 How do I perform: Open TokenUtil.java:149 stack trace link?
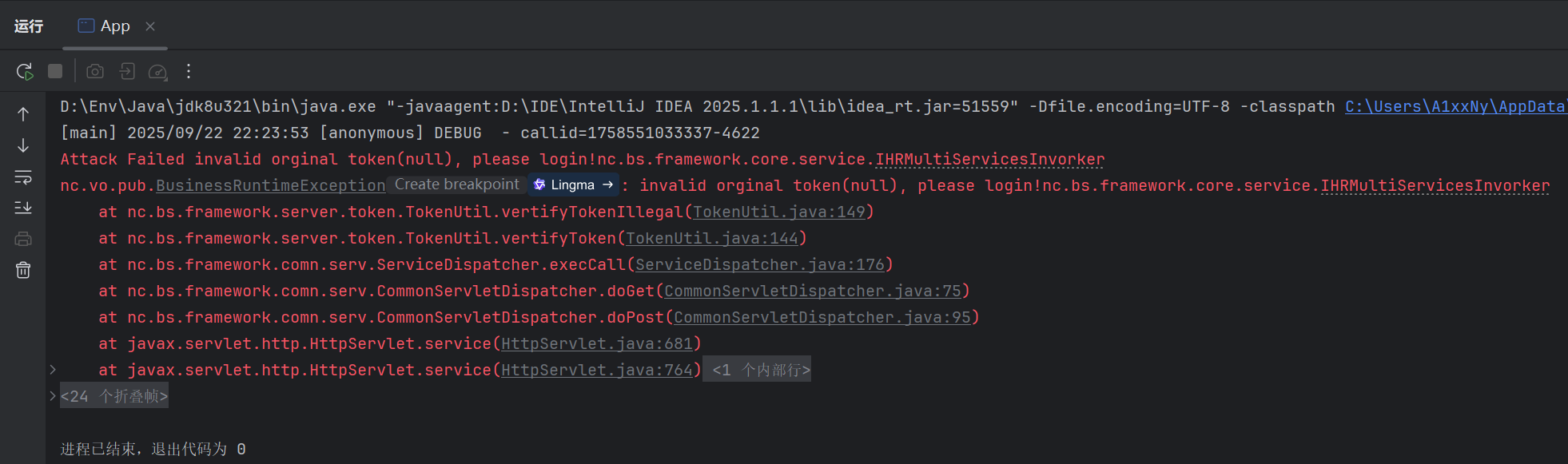coord(779,212)
